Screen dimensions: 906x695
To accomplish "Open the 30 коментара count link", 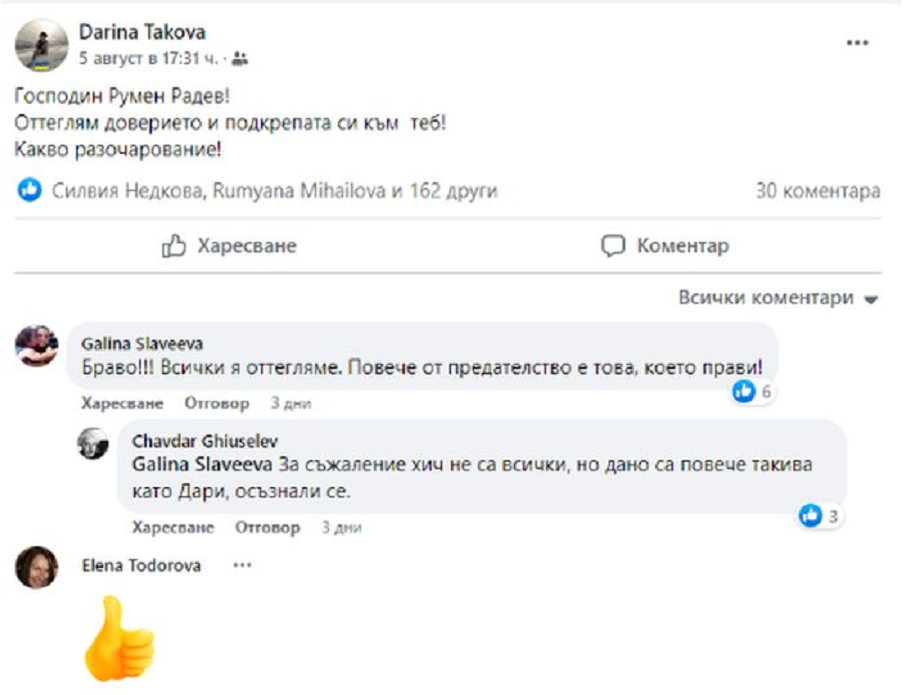I will 818,191.
